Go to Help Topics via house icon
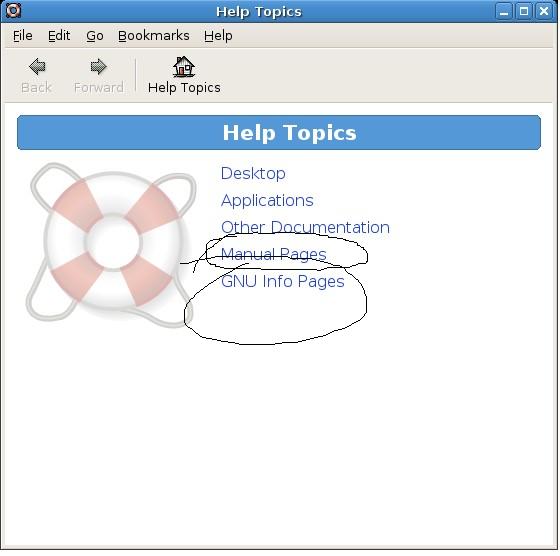This screenshot has width=560, height=556. click(184, 66)
